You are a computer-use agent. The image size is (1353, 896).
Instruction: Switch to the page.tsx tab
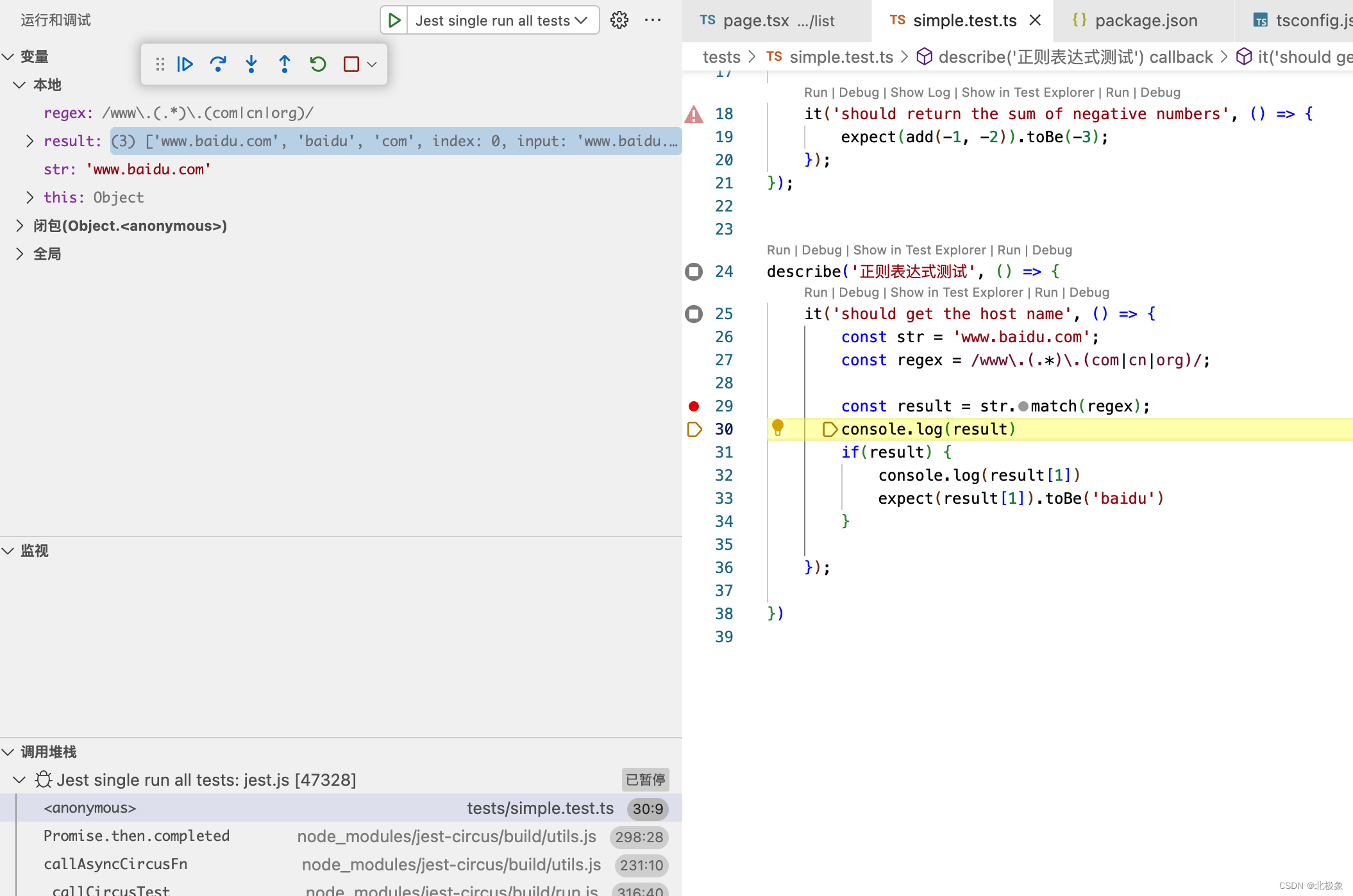pyautogui.click(x=768, y=21)
